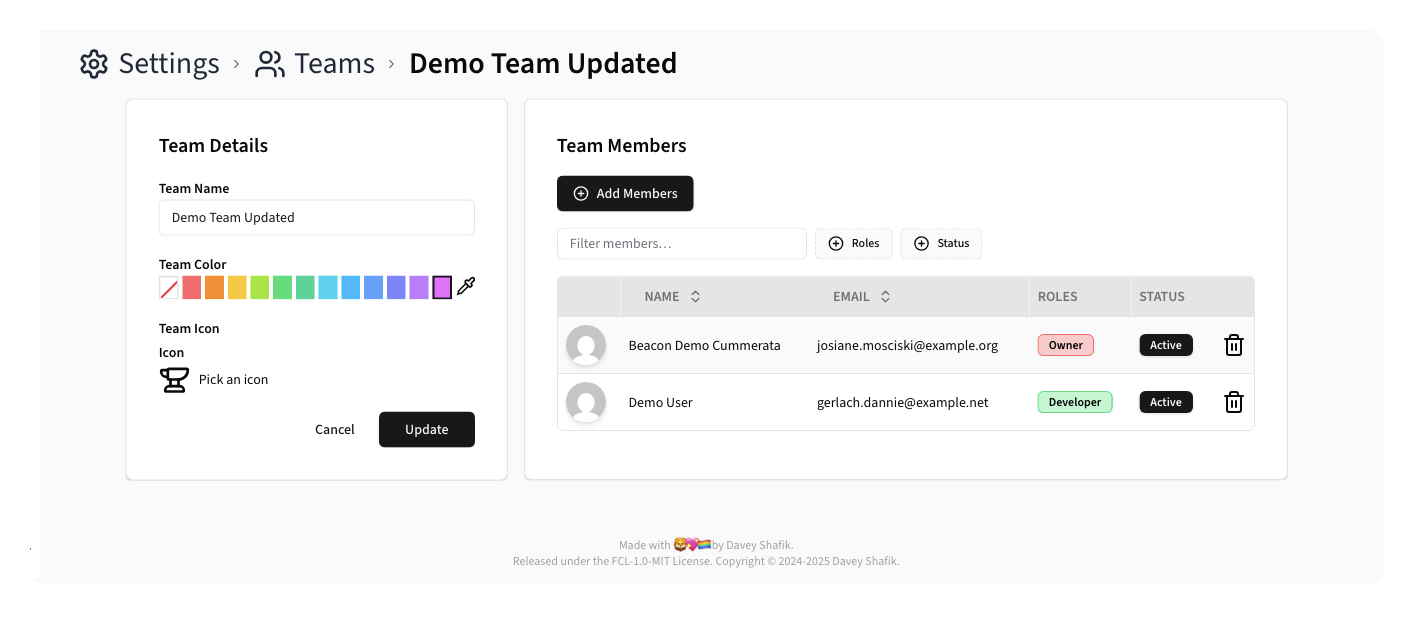This screenshot has width=1426, height=627.
Task: Toggle the Developer role badge
Action: click(x=1074, y=401)
